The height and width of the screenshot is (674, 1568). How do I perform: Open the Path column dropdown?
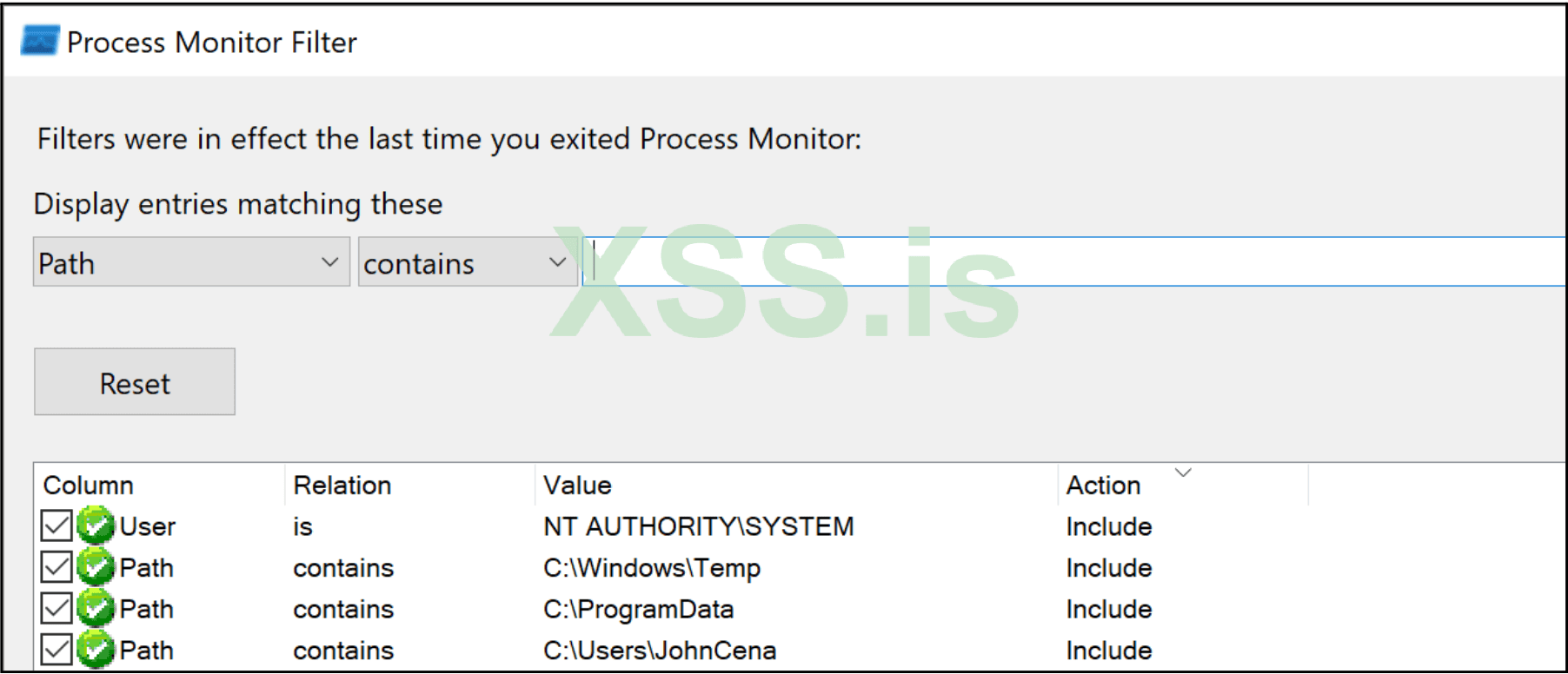[x=329, y=262]
